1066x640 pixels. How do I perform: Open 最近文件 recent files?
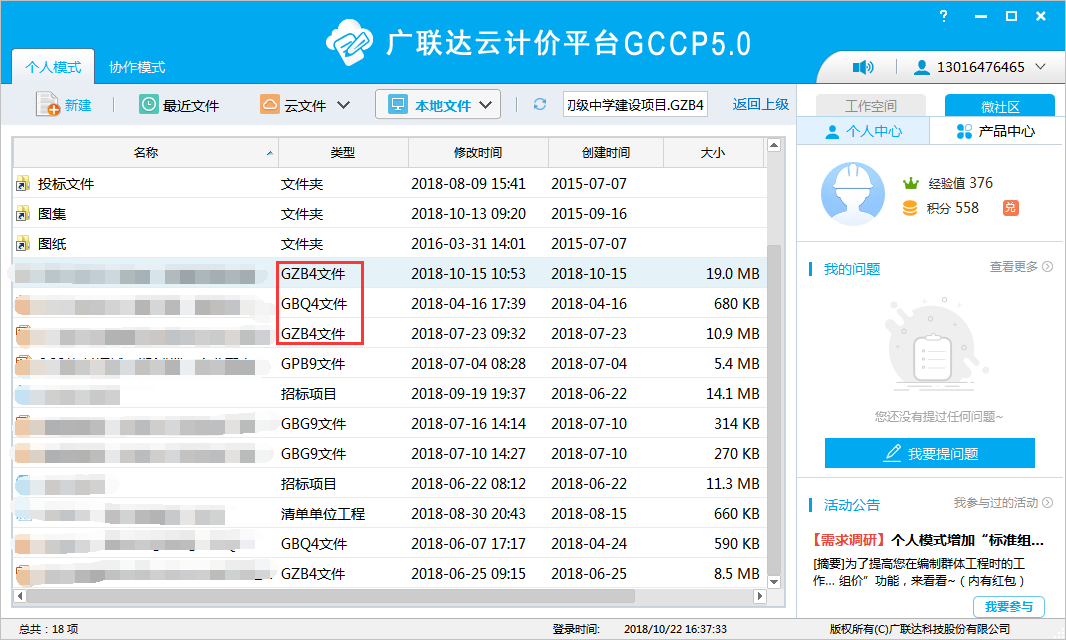(x=179, y=105)
